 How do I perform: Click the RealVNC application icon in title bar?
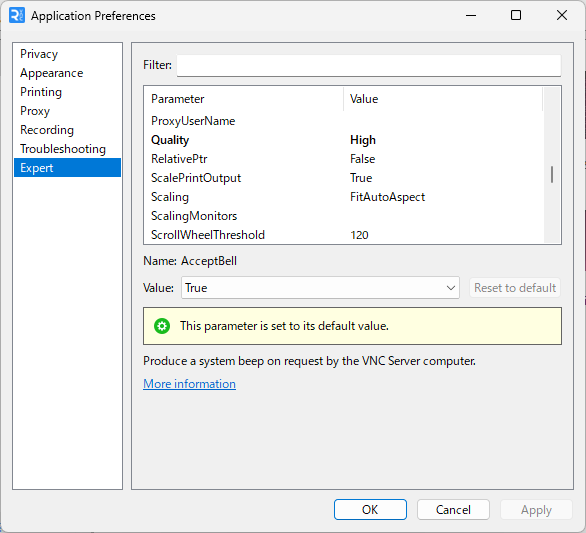pyautogui.click(x=16, y=16)
